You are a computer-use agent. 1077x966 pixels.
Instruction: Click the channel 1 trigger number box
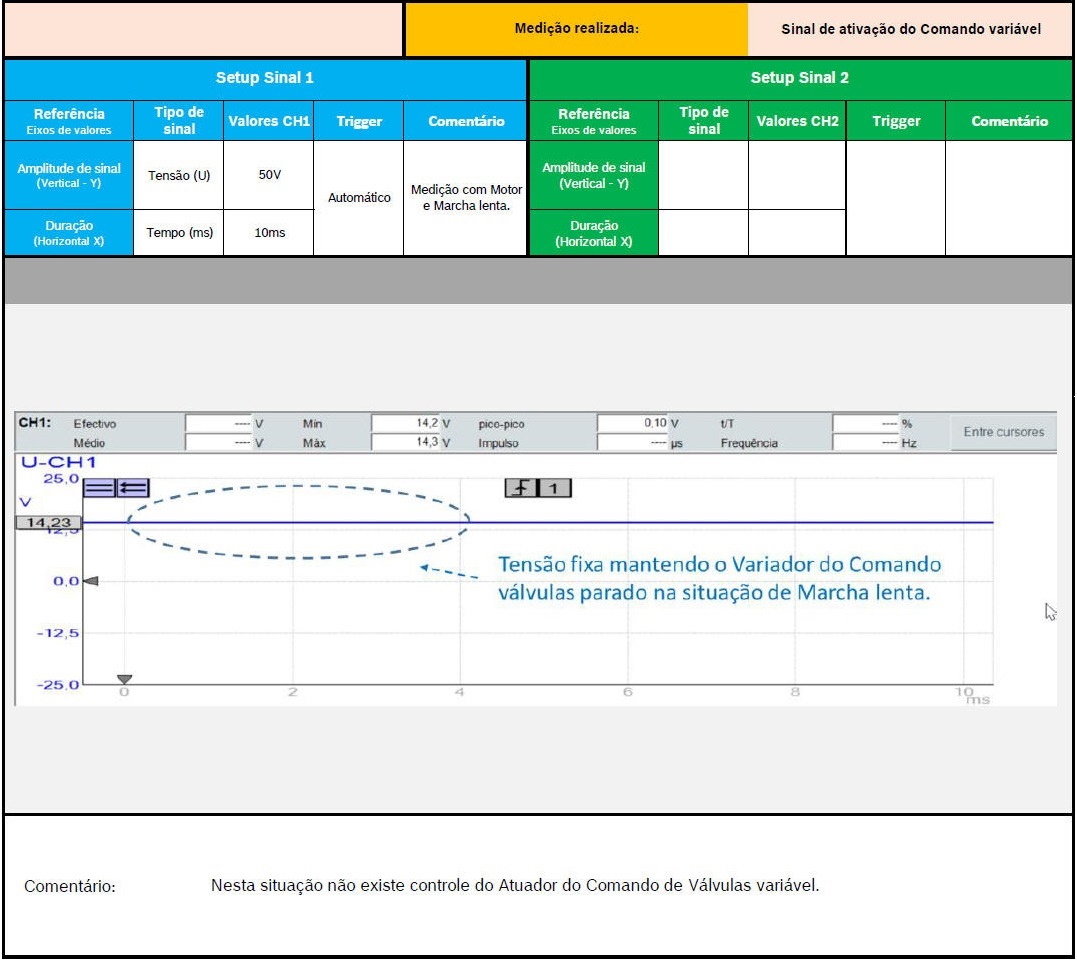555,488
